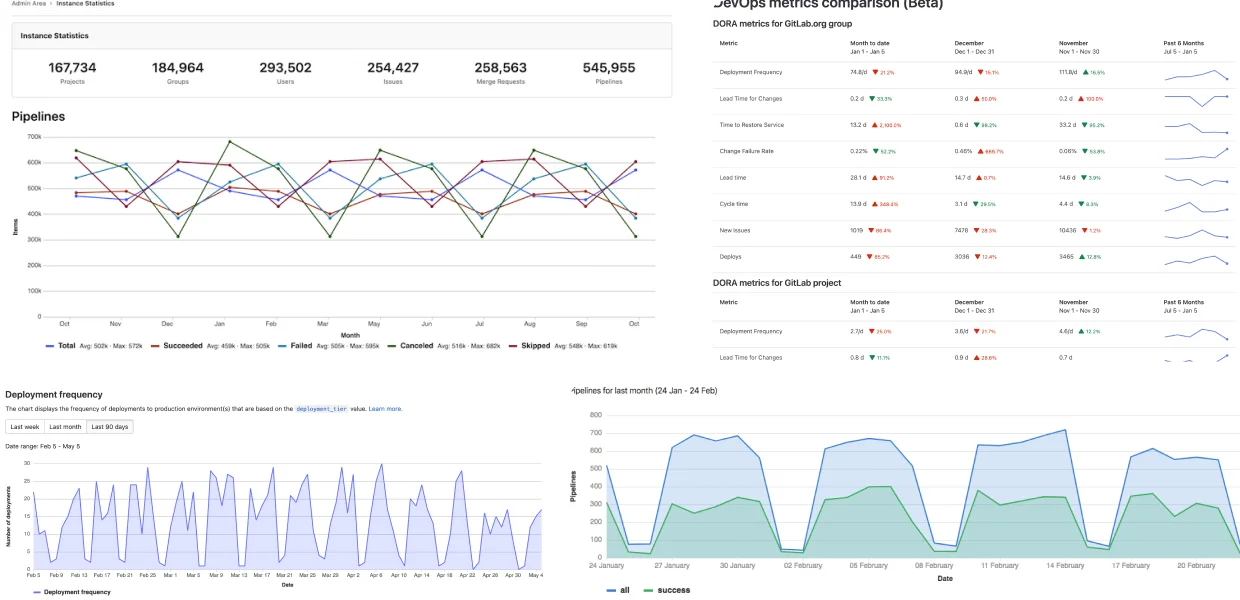
Task: Click the blue 'all' legend icon
Action: tap(611, 590)
